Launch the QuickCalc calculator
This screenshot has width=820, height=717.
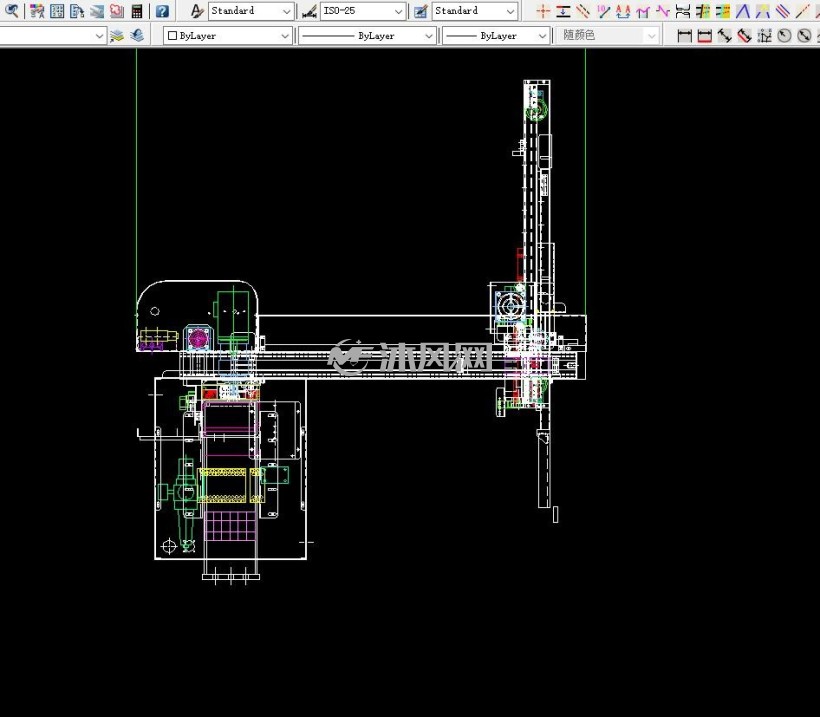coord(137,10)
